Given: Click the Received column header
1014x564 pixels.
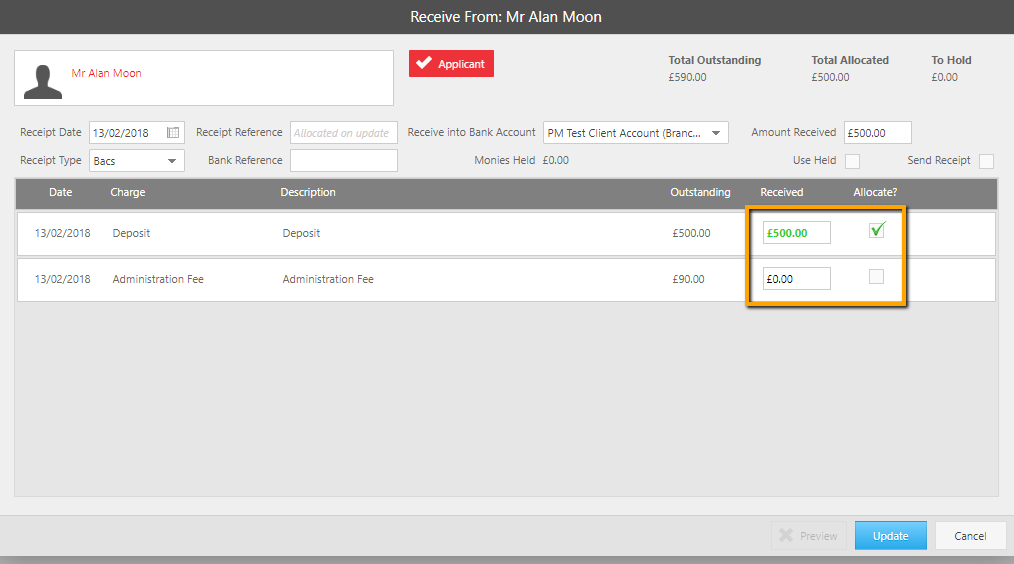Looking at the screenshot, I should 782,192.
